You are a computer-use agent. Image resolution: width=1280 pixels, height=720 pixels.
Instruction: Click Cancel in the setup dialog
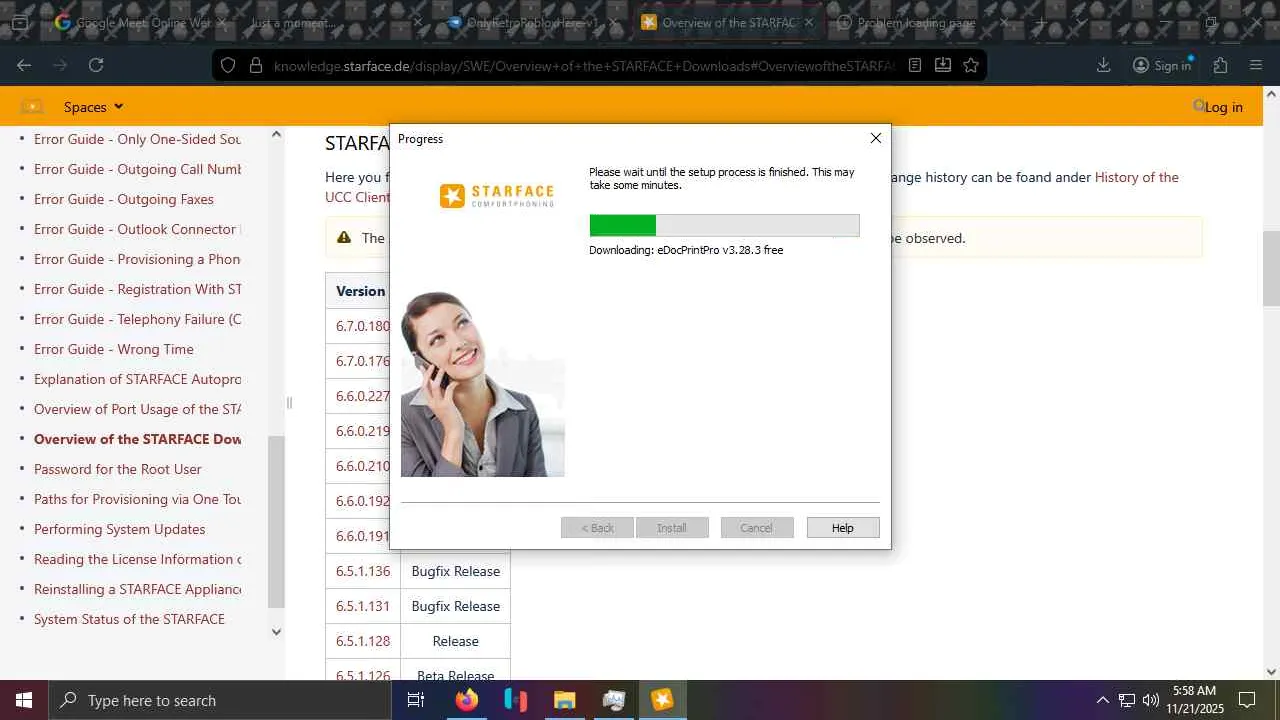point(757,528)
